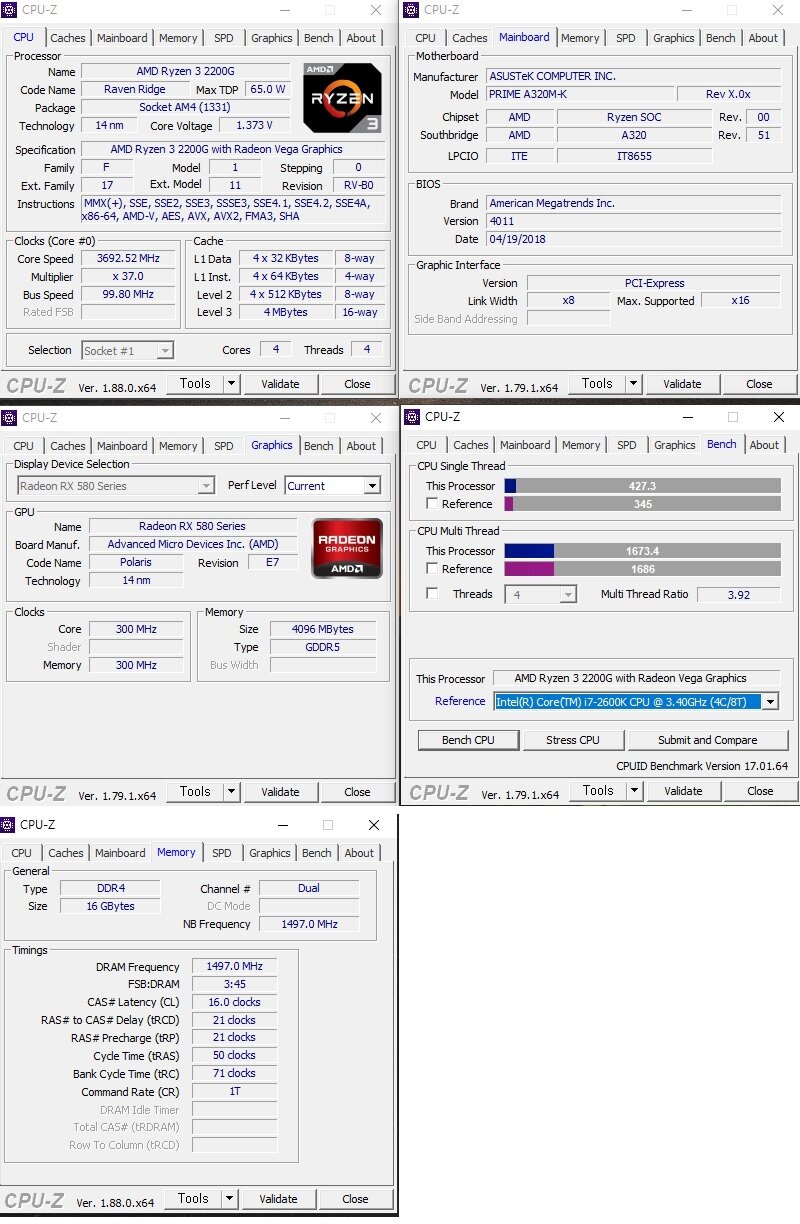Select the Code Name value Polaris
This screenshot has width=800, height=1224.
136,562
